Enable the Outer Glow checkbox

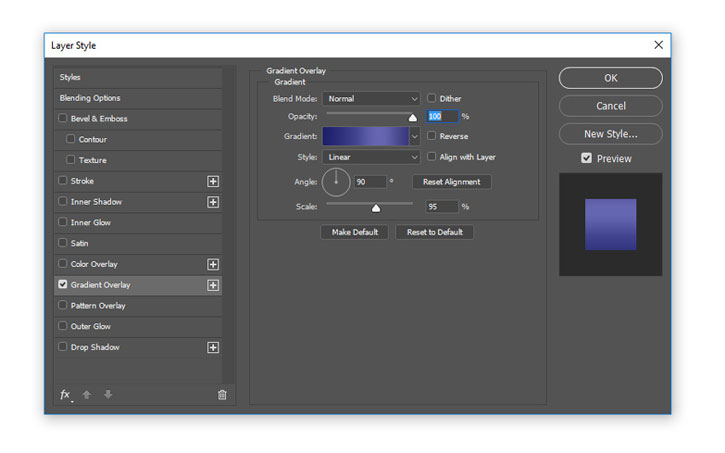coord(63,326)
